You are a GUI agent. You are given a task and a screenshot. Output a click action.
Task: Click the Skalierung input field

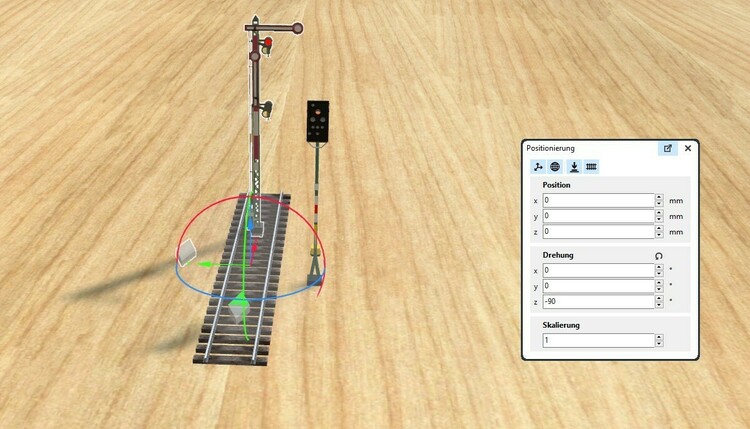[x=598, y=340]
